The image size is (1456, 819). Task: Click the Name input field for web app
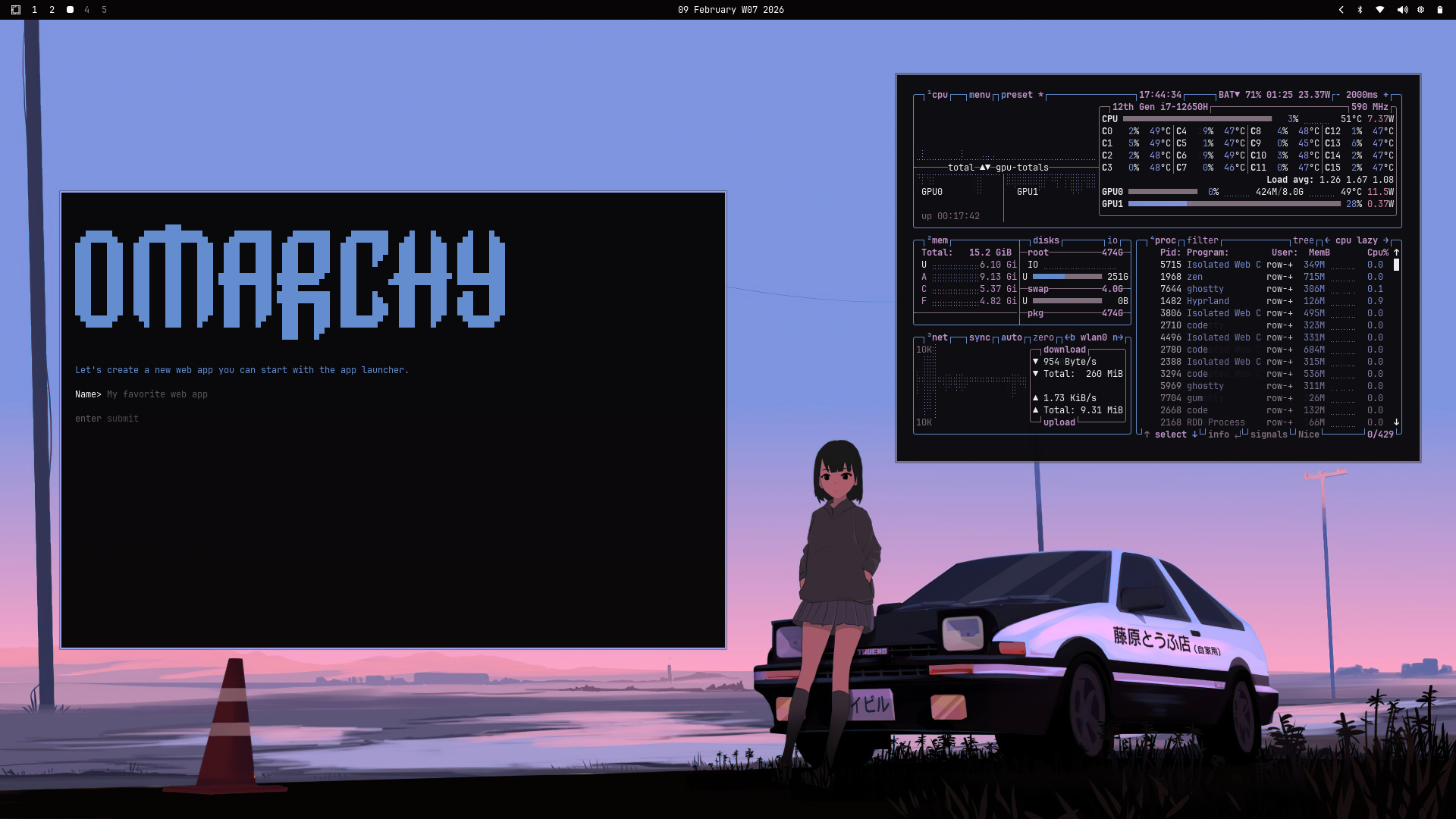(157, 394)
